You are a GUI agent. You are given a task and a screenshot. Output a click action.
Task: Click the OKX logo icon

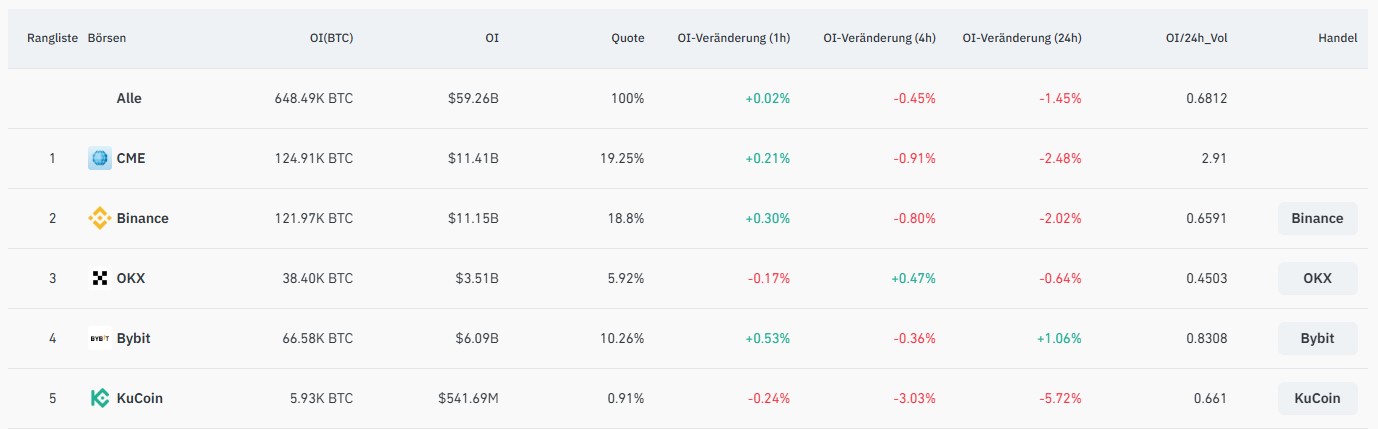pyautogui.click(x=100, y=278)
